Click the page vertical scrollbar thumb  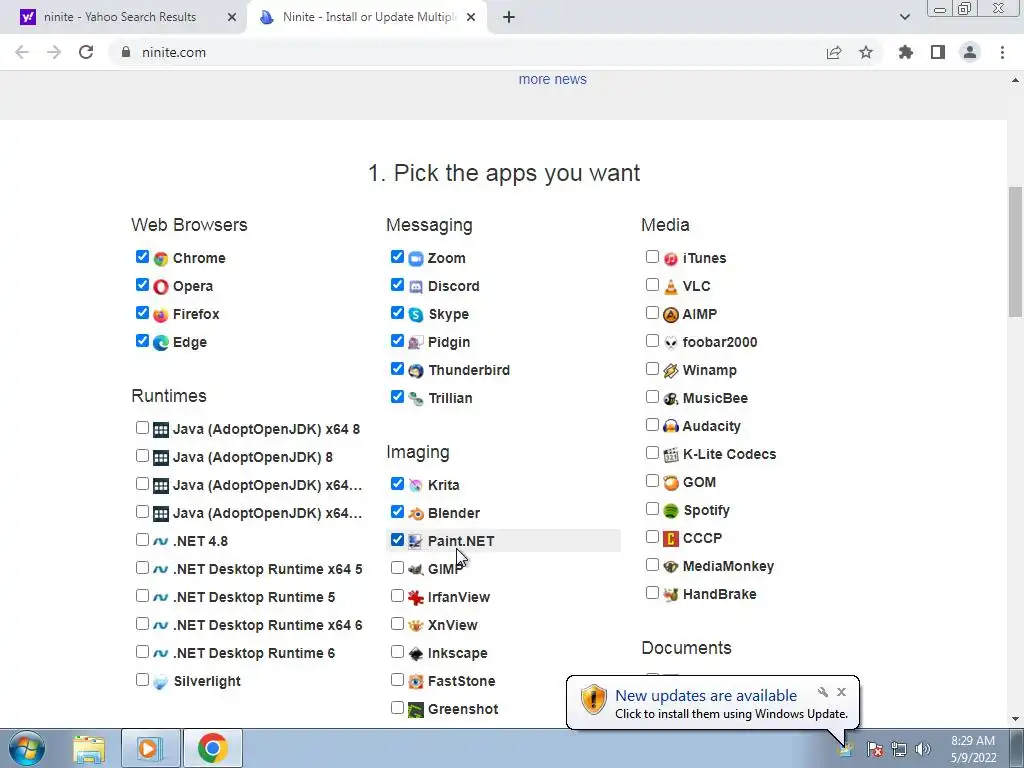point(1016,250)
